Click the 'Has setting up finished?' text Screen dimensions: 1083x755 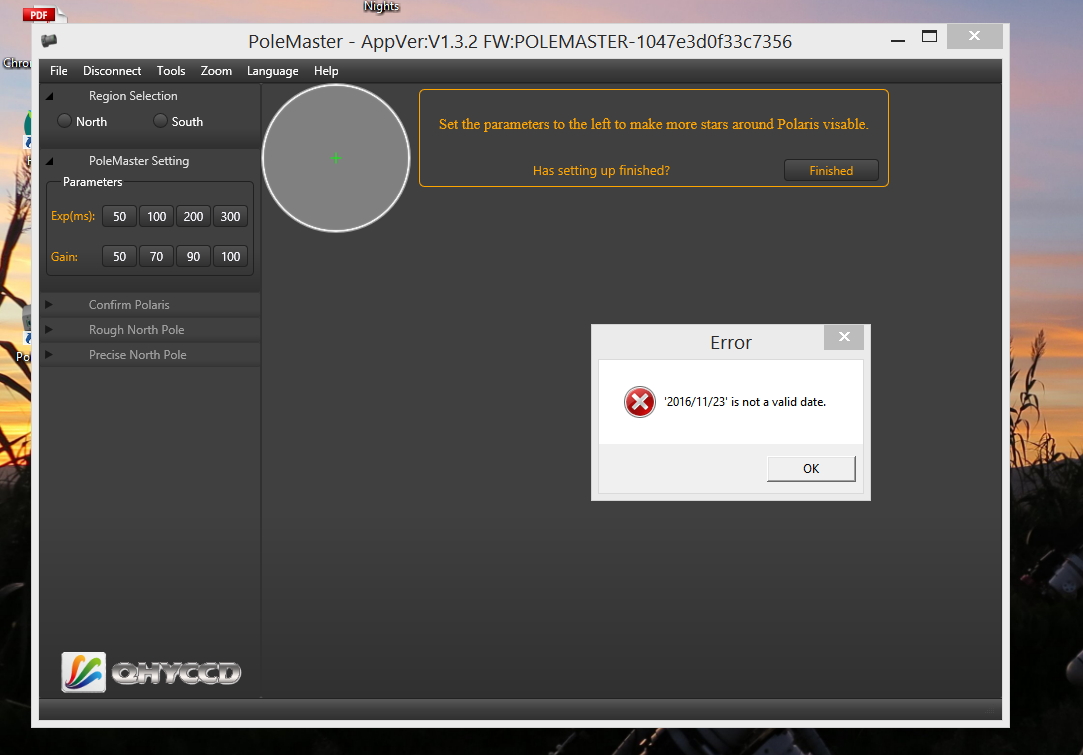point(601,170)
